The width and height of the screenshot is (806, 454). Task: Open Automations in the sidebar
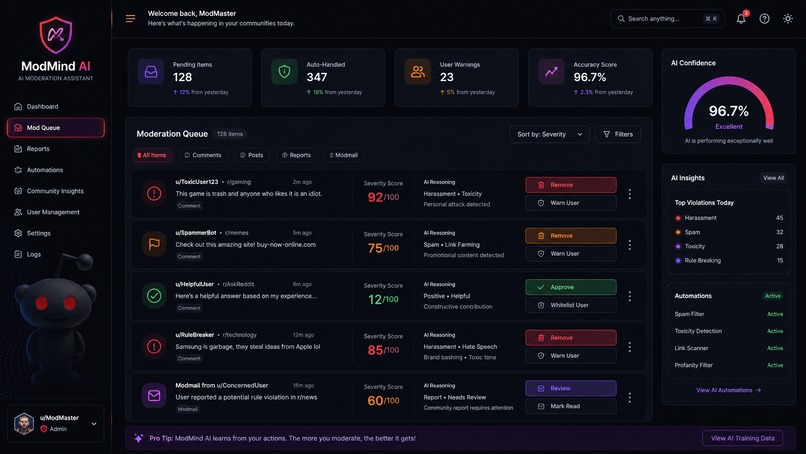point(56,170)
